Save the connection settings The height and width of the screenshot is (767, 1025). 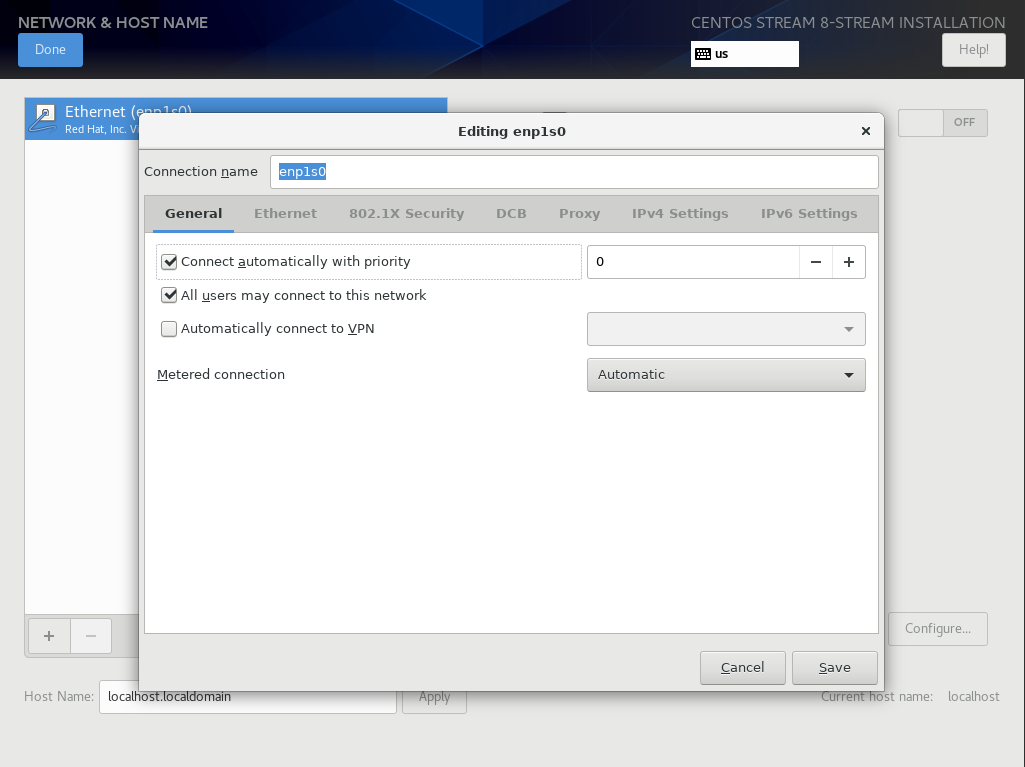pos(835,668)
